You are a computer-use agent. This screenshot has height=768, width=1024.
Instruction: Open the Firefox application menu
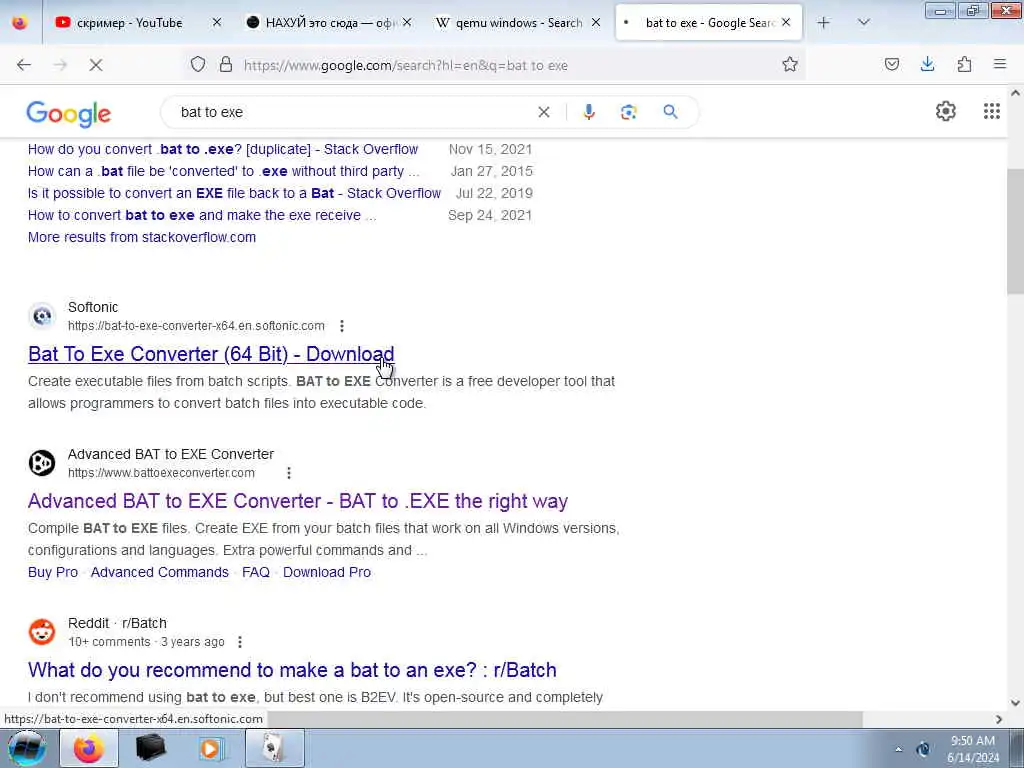[1000, 65]
